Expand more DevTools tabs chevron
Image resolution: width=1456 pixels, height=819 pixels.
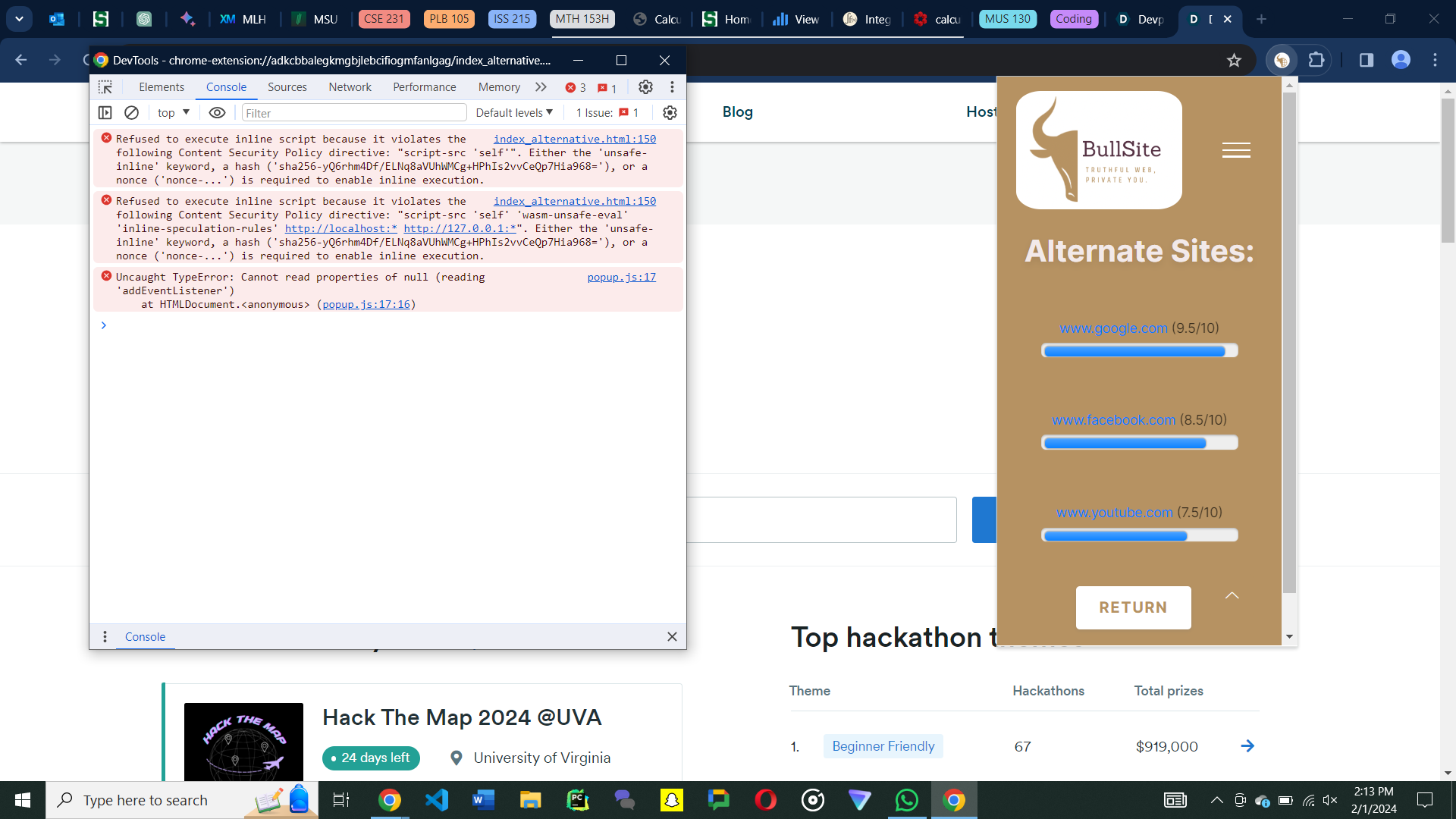pos(541,87)
